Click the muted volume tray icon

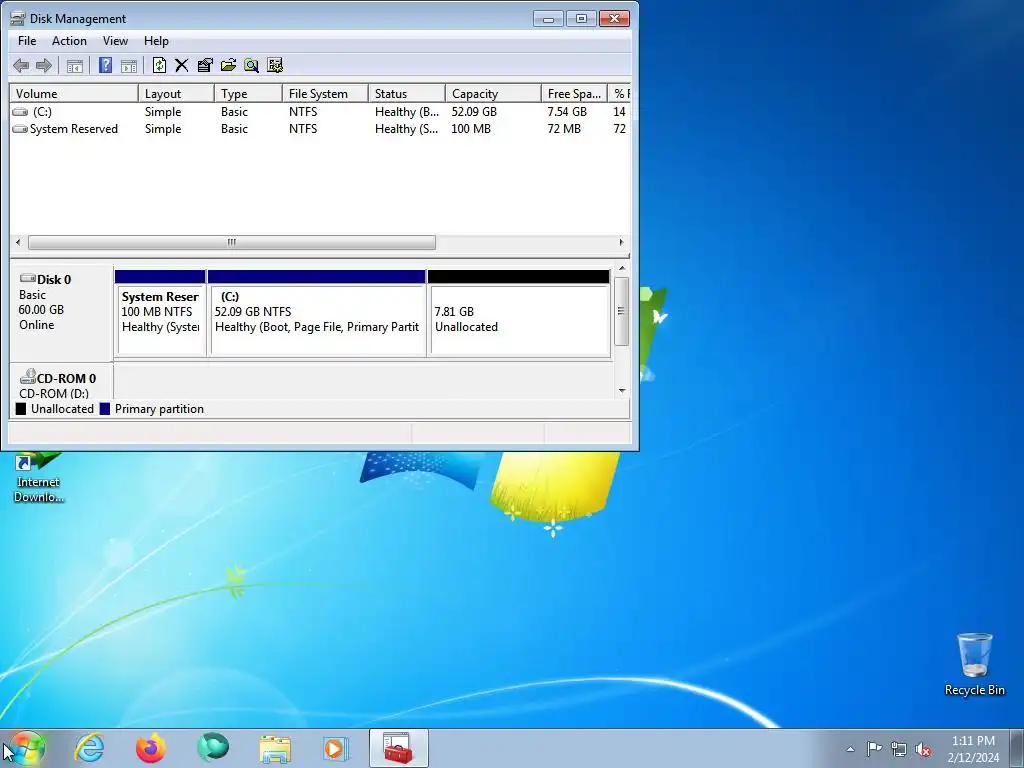[x=923, y=749]
